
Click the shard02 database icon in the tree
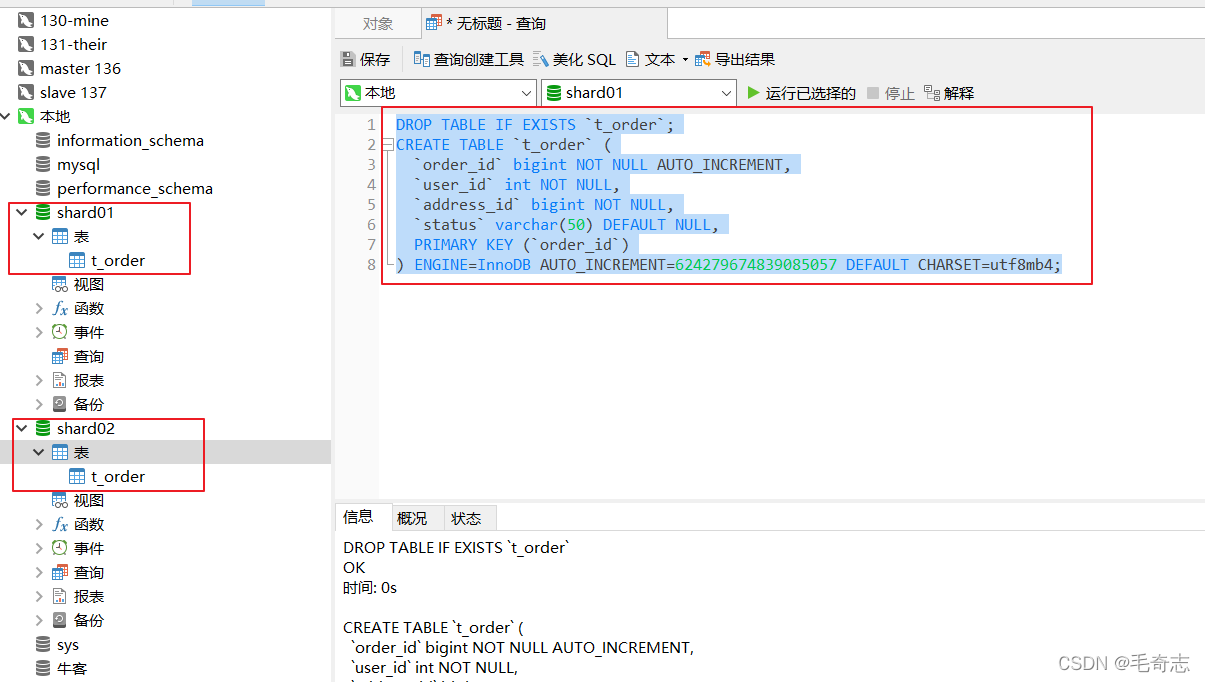pos(43,428)
